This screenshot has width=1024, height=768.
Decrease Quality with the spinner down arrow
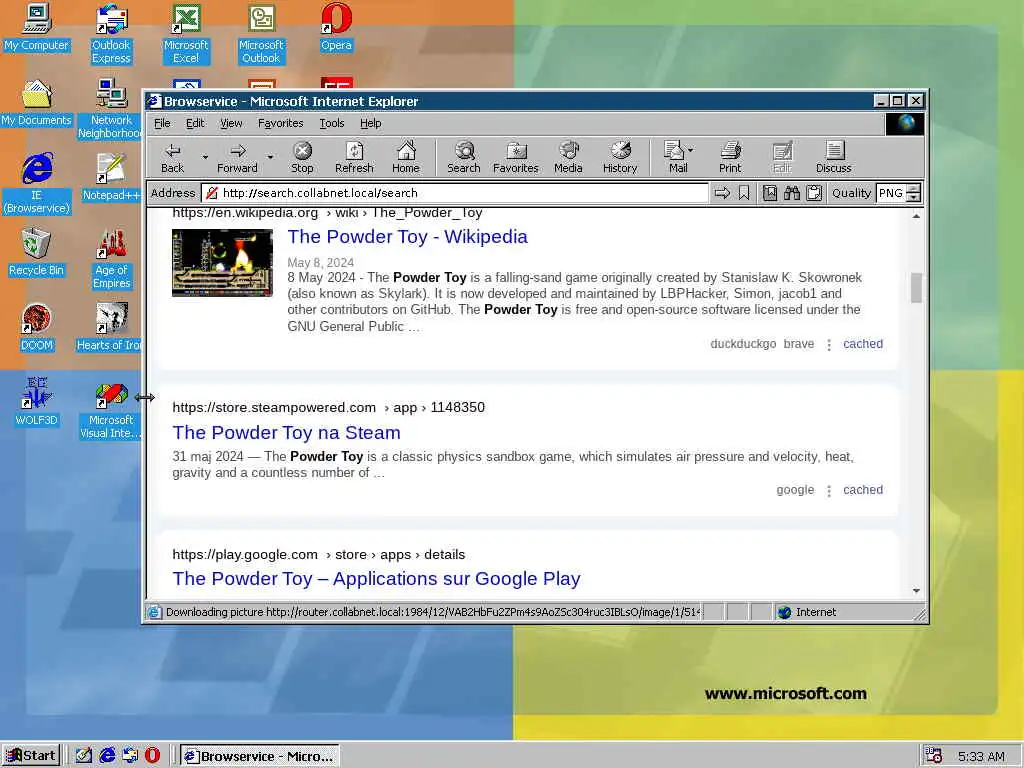pyautogui.click(x=914, y=197)
